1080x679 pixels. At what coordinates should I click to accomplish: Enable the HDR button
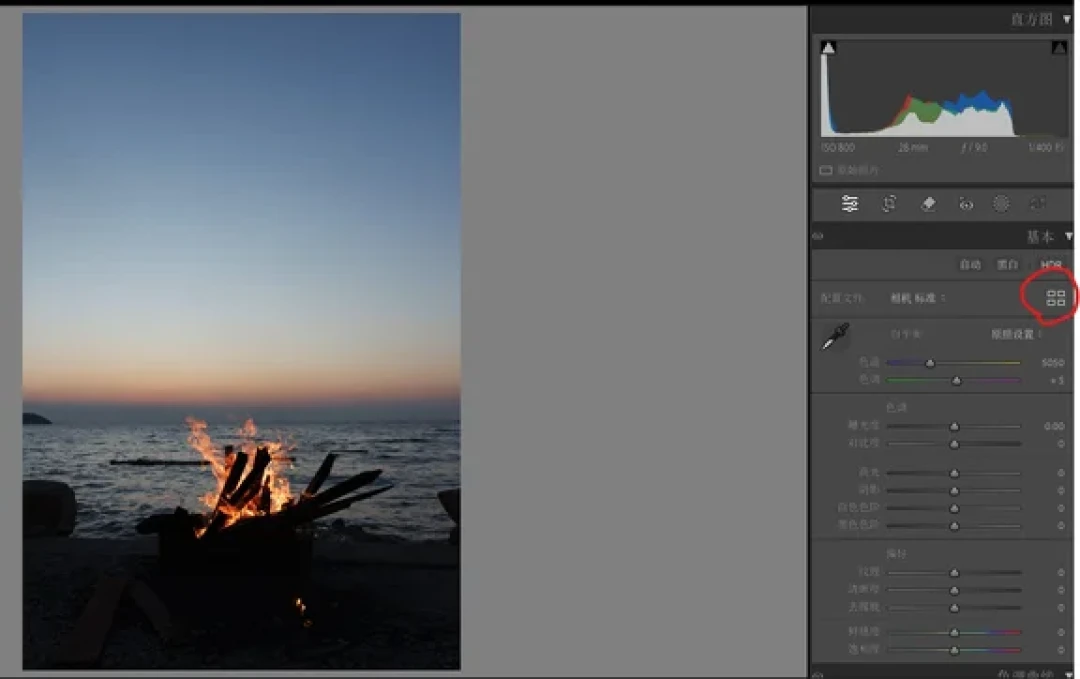click(x=1050, y=264)
